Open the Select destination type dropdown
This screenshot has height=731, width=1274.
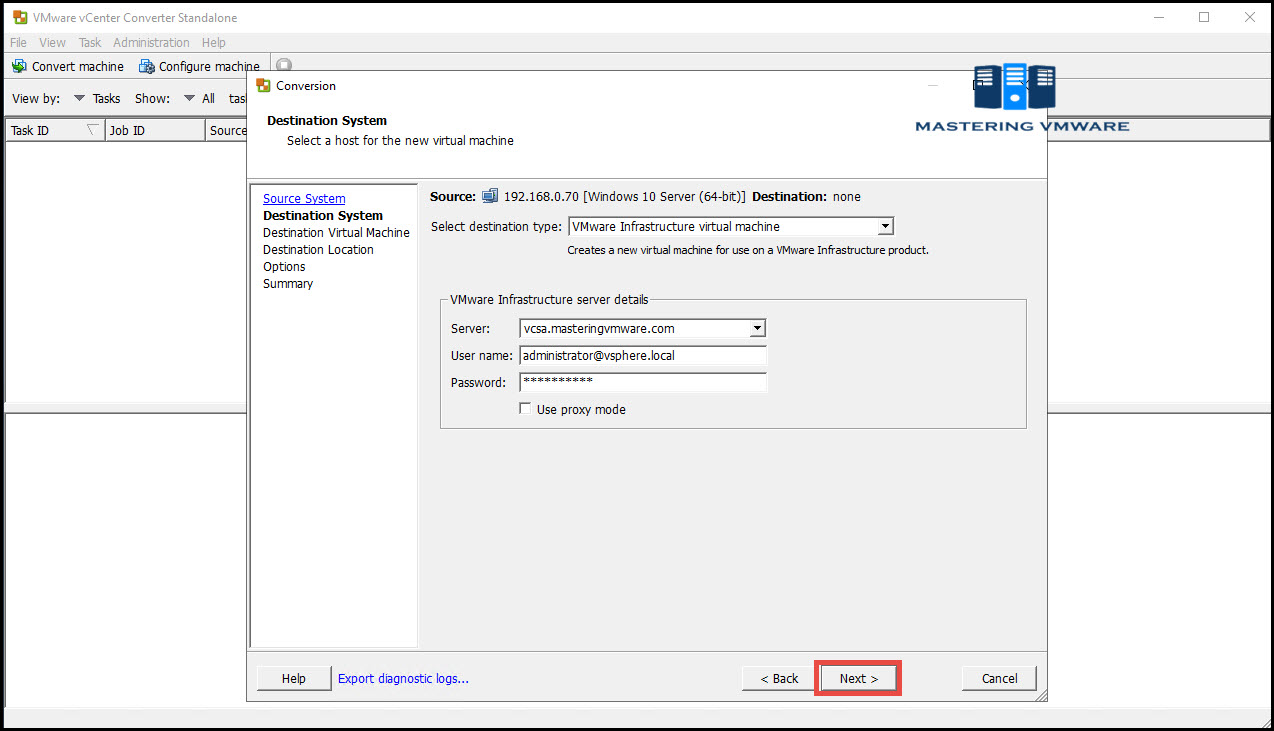(885, 227)
